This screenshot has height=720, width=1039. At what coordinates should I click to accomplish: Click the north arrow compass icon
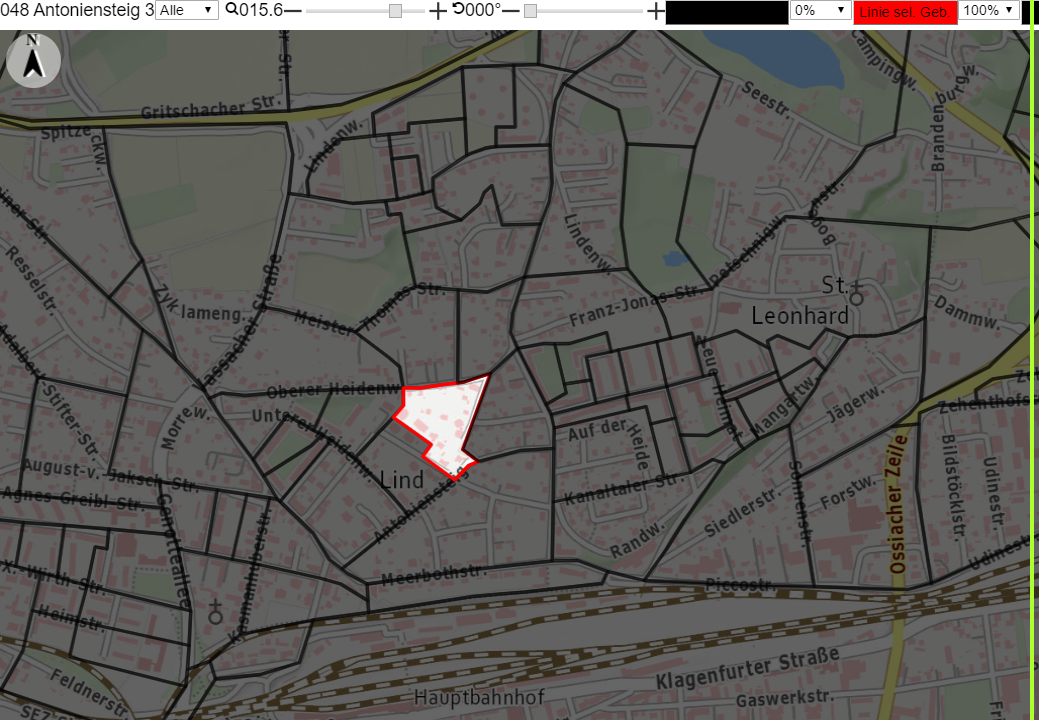coord(33,60)
